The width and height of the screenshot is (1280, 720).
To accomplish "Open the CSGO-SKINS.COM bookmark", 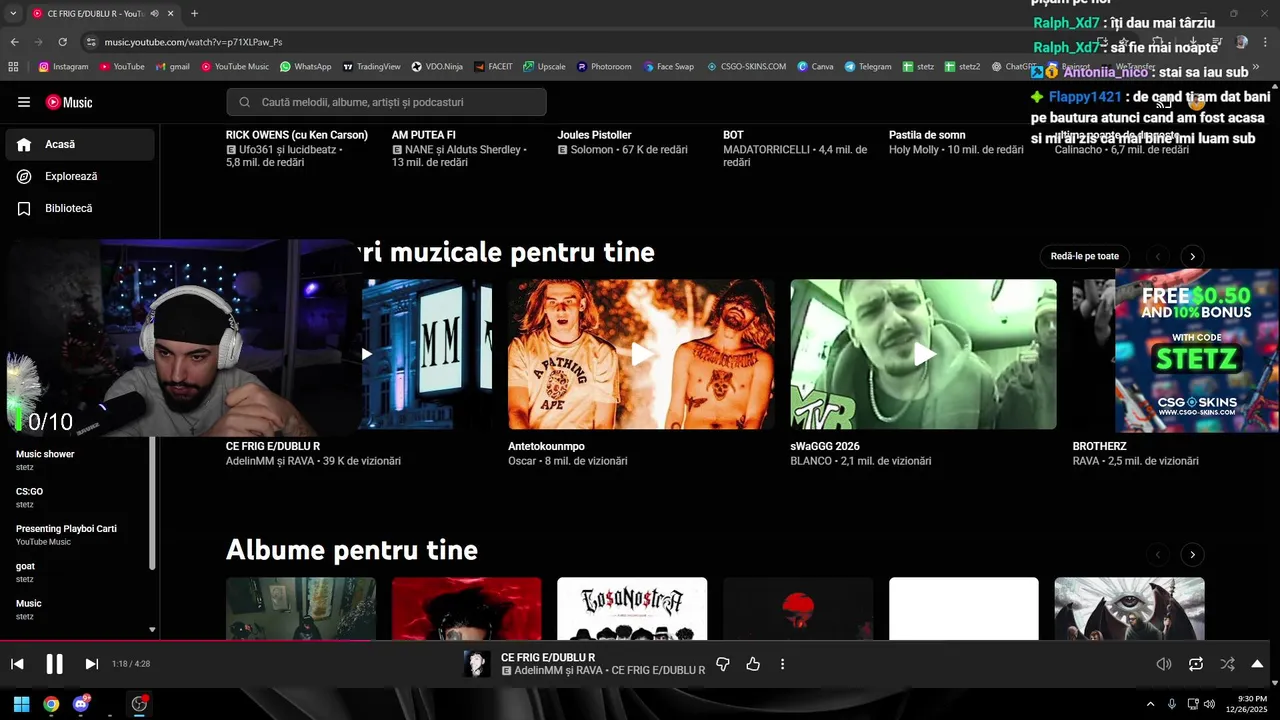I will pyautogui.click(x=746, y=67).
